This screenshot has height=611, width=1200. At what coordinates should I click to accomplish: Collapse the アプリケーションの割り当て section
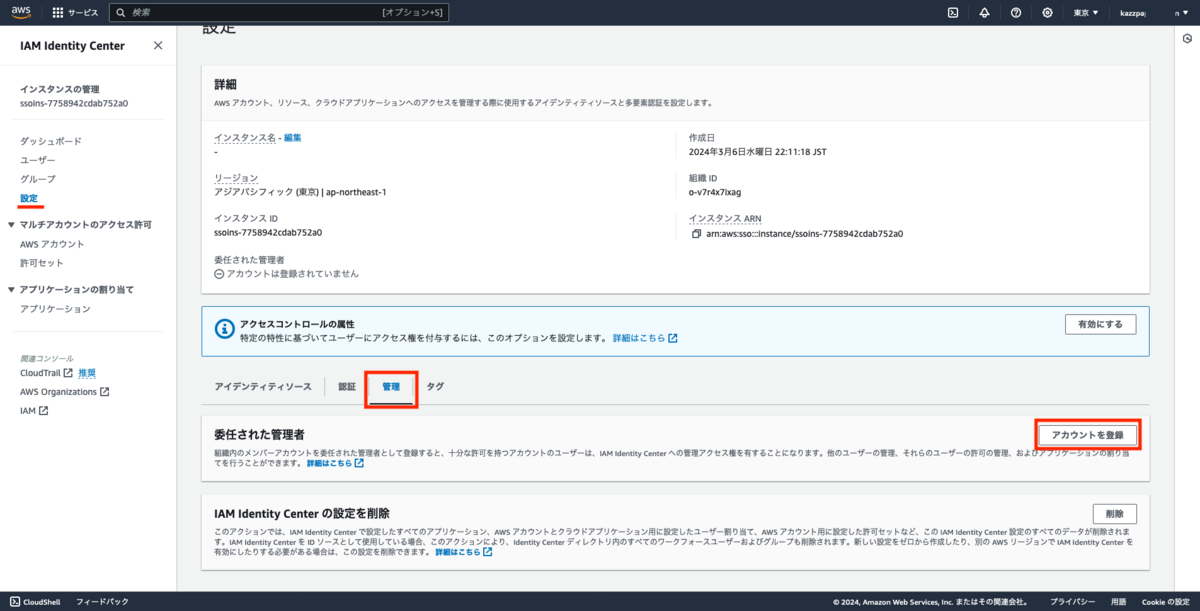point(11,290)
